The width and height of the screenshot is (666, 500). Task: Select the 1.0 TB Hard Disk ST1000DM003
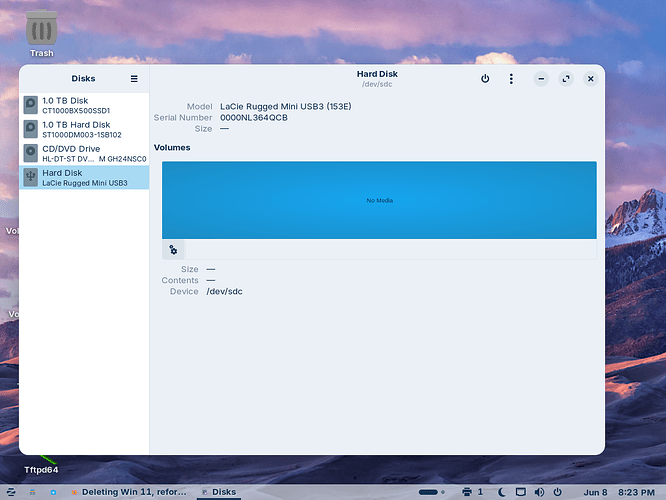84,129
